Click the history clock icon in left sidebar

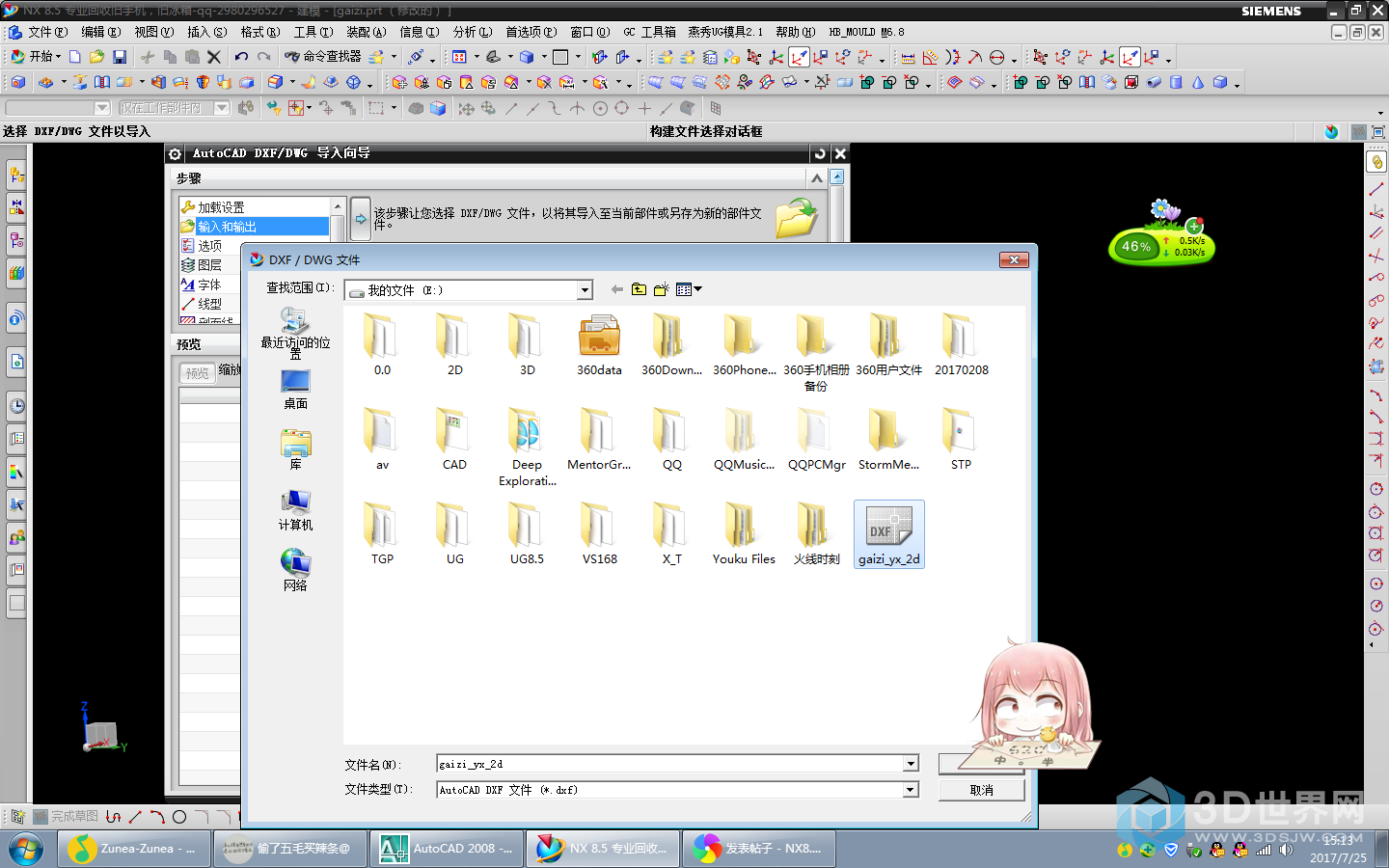[x=16, y=406]
